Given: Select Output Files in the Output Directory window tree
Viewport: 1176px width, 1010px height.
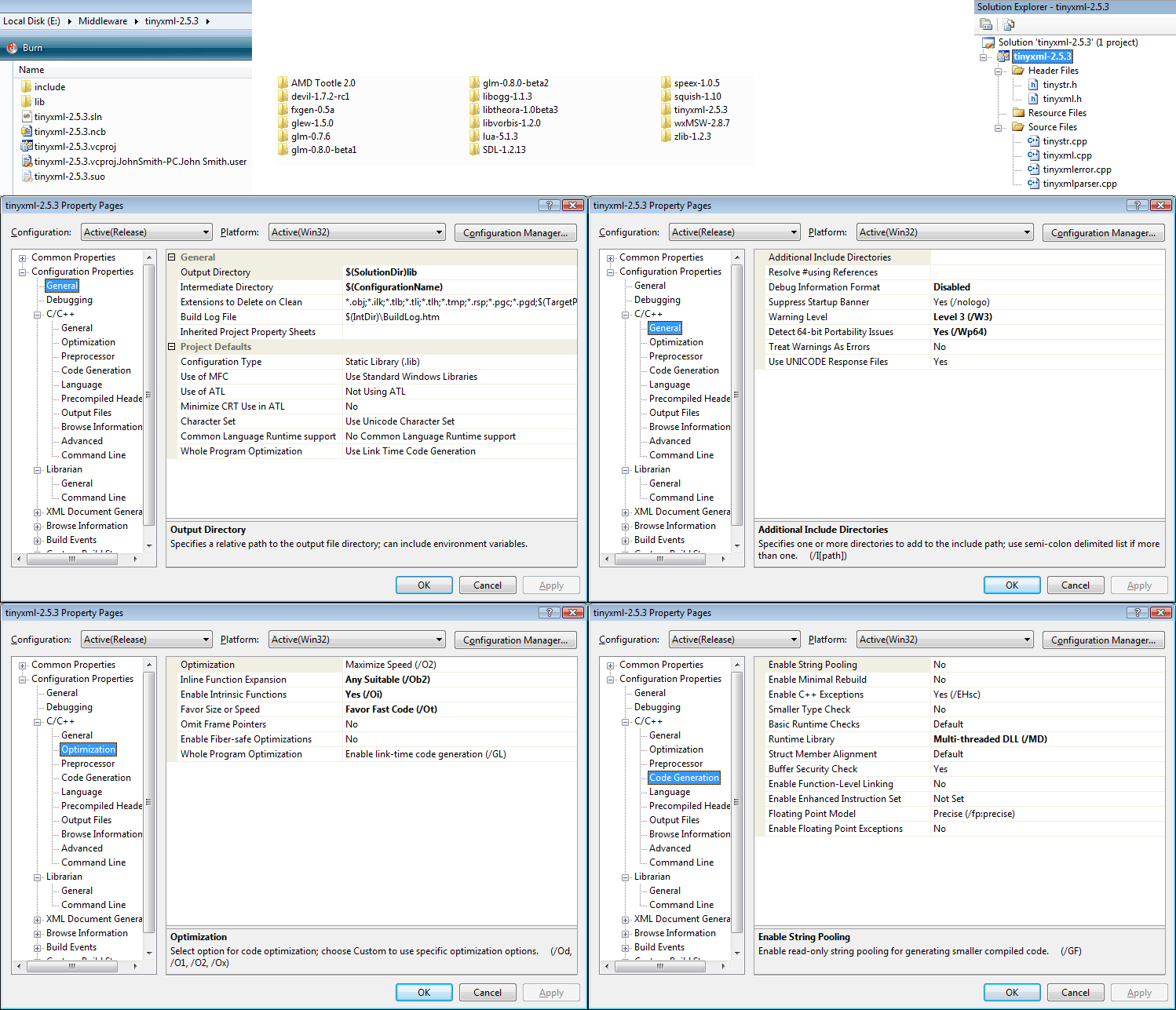Looking at the screenshot, I should (86, 413).
